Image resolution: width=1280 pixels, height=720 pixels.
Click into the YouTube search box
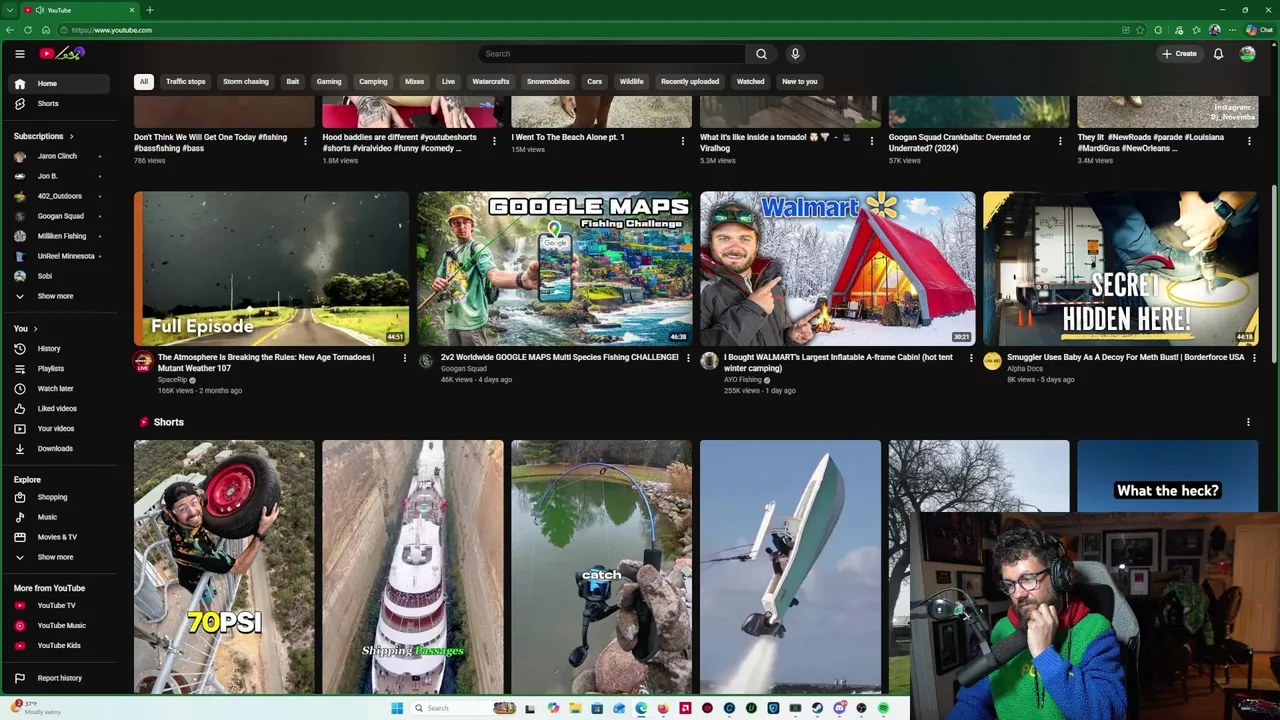click(612, 54)
